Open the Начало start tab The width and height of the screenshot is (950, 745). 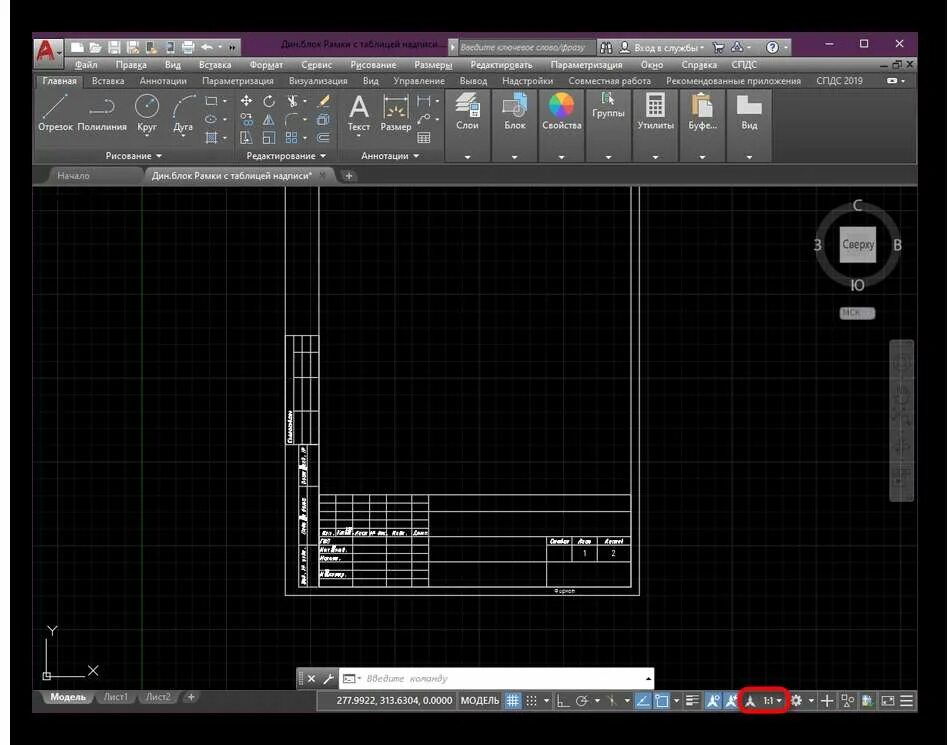(x=73, y=176)
